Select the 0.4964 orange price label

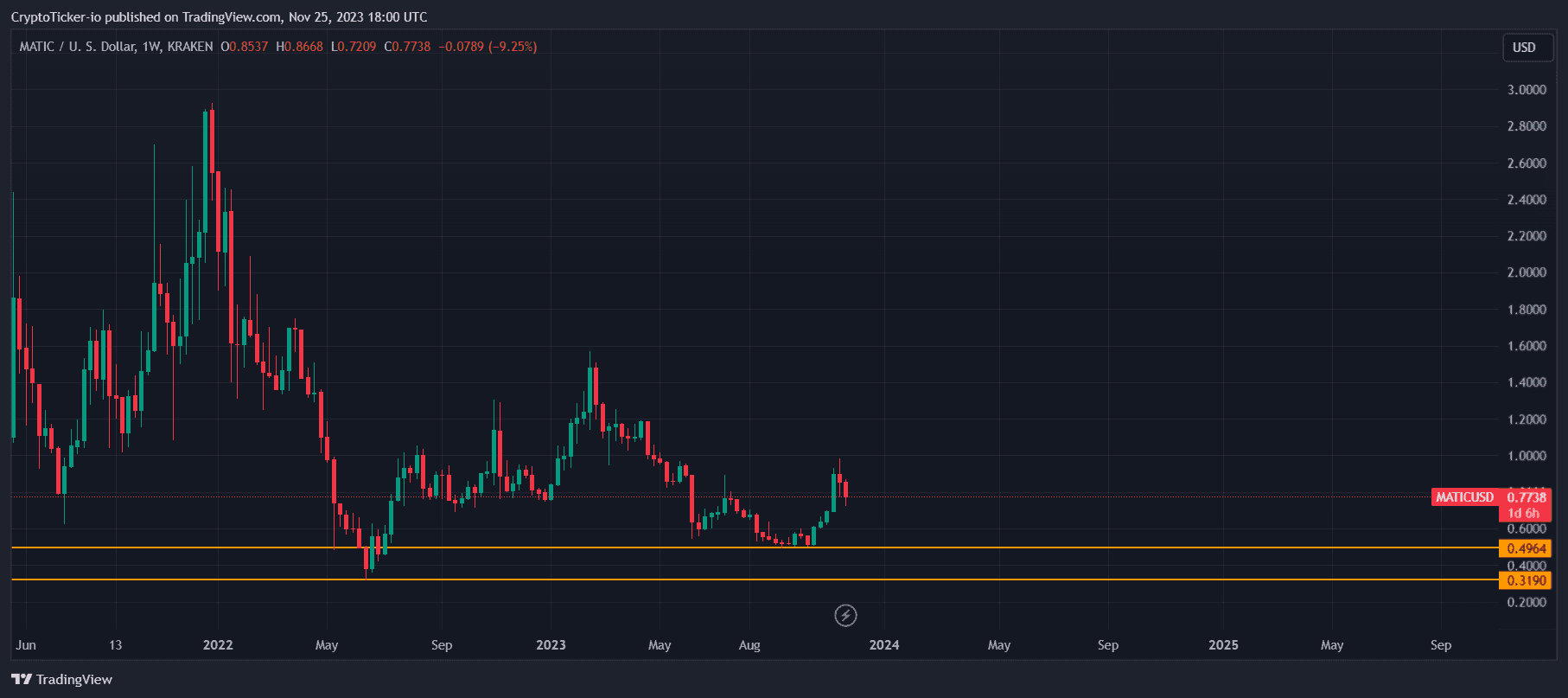click(x=1526, y=548)
